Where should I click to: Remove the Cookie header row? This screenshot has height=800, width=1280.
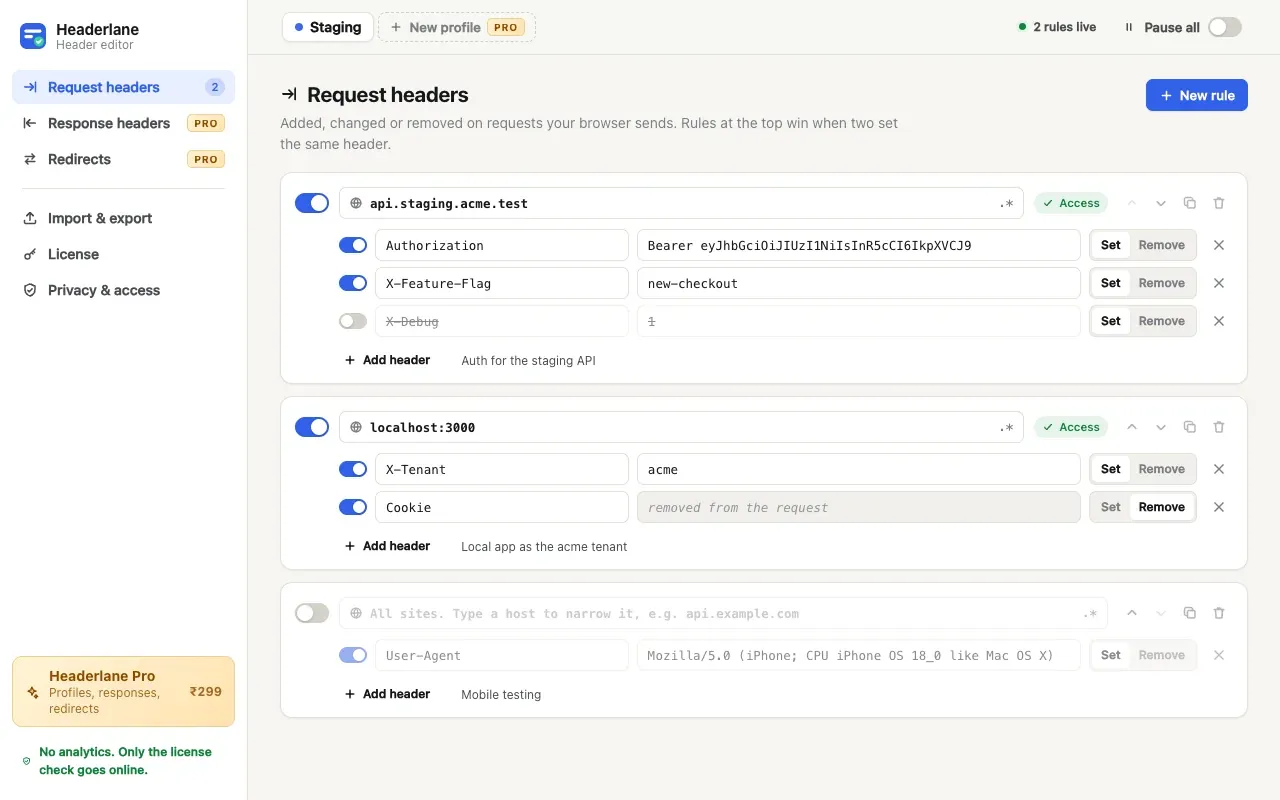pyautogui.click(x=1219, y=507)
